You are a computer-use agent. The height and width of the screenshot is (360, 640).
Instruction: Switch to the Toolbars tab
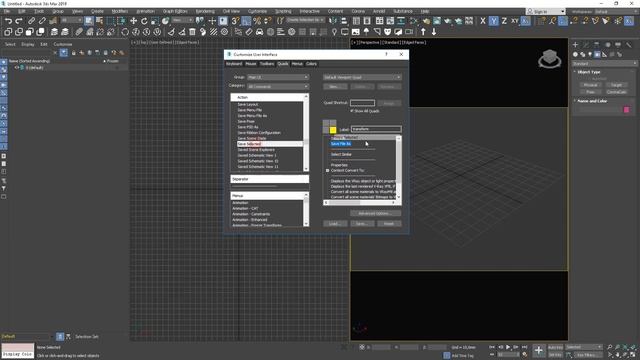click(267, 64)
